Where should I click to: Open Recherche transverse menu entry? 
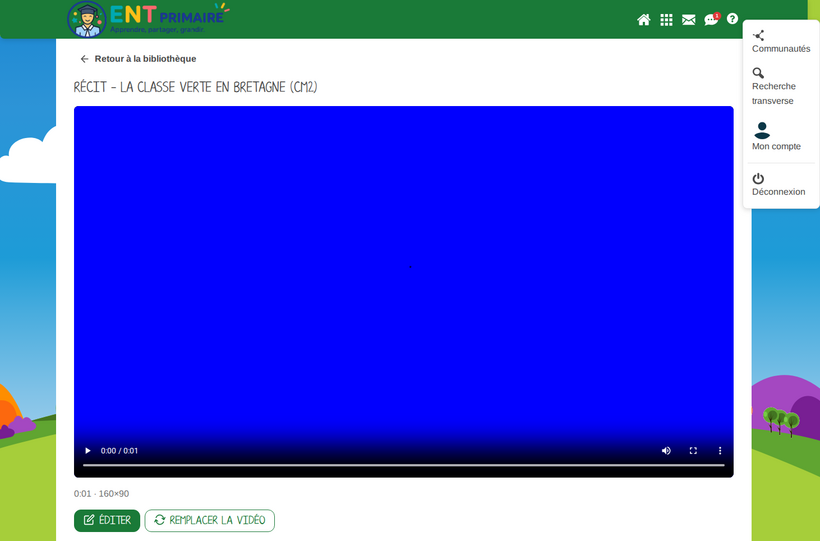pos(774,87)
